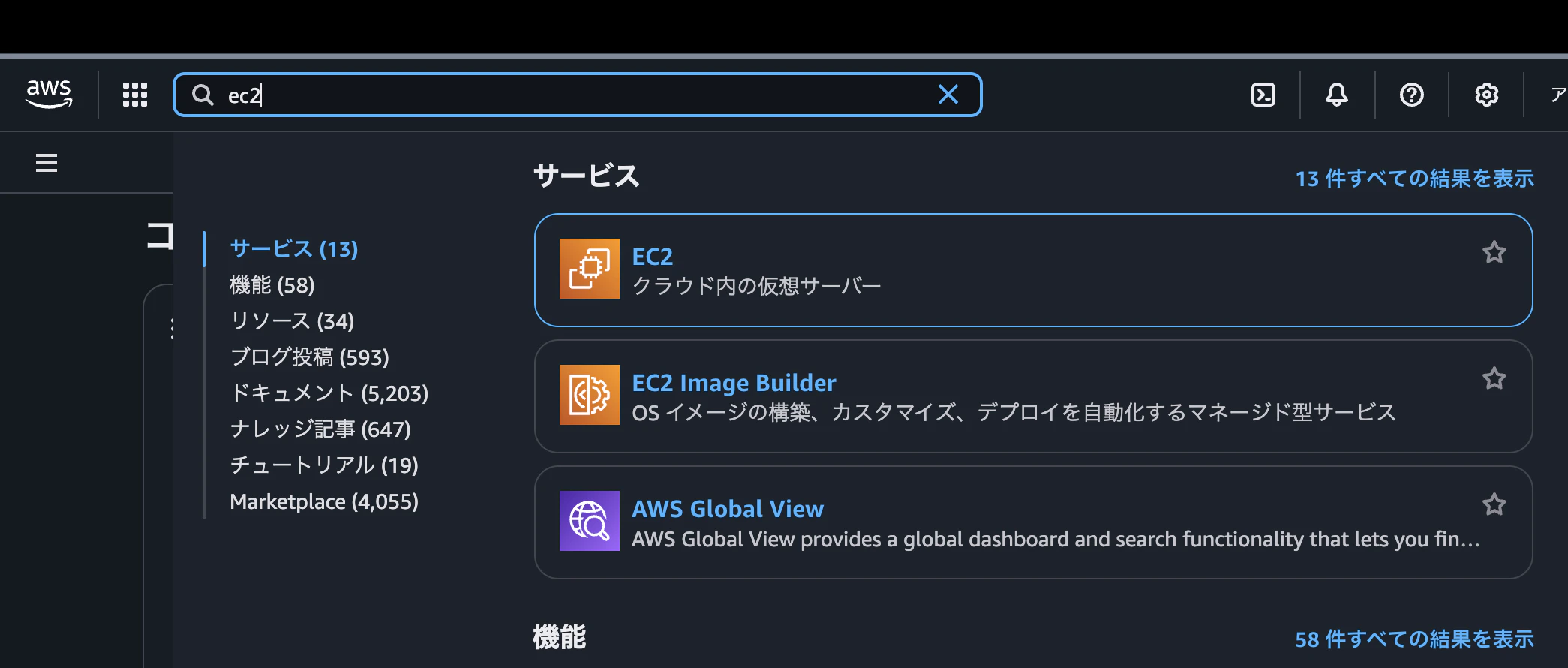1568x668 pixels.
Task: Clear the ec2 search text
Action: pos(948,95)
